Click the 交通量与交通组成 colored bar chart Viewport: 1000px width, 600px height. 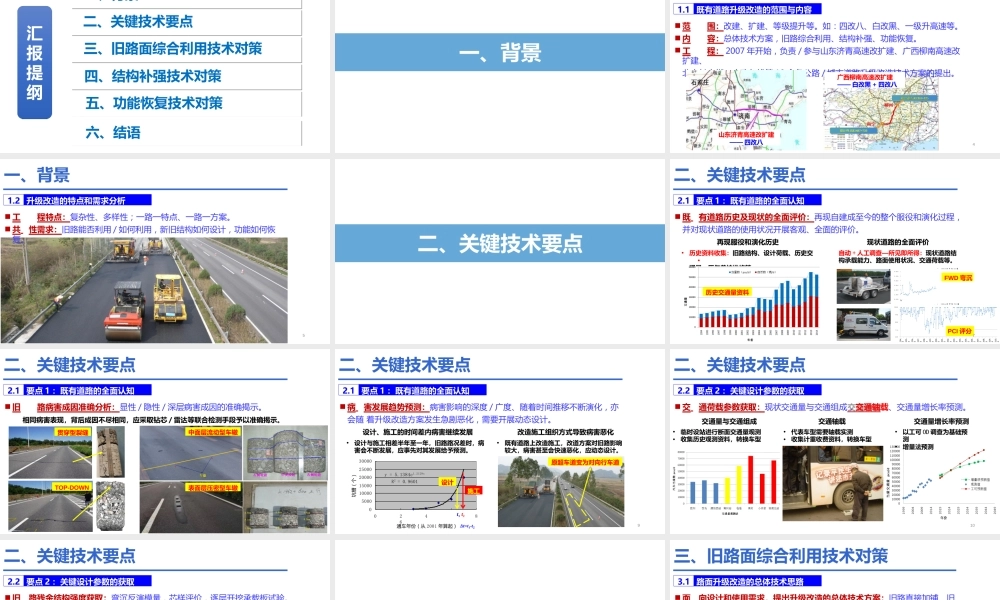(x=727, y=481)
